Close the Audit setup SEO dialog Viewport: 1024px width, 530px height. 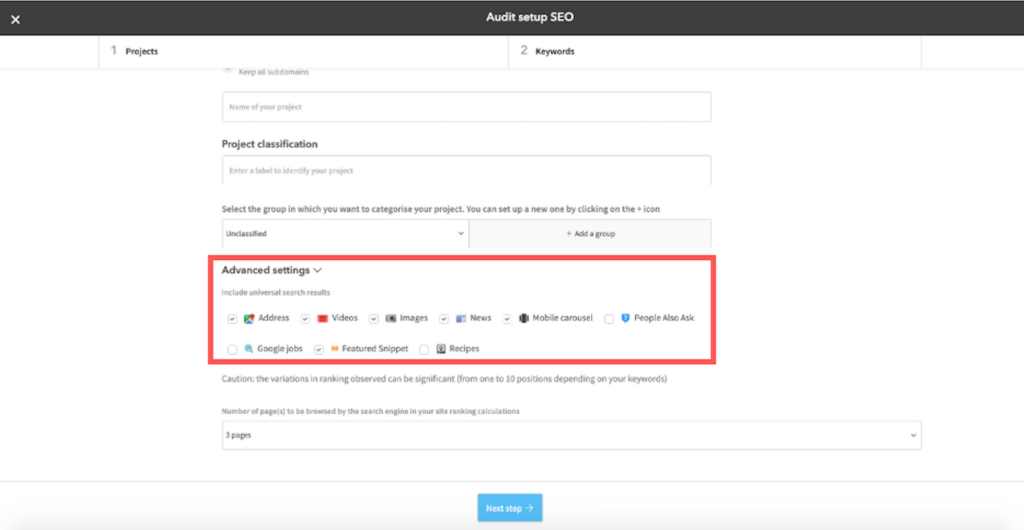16,19
